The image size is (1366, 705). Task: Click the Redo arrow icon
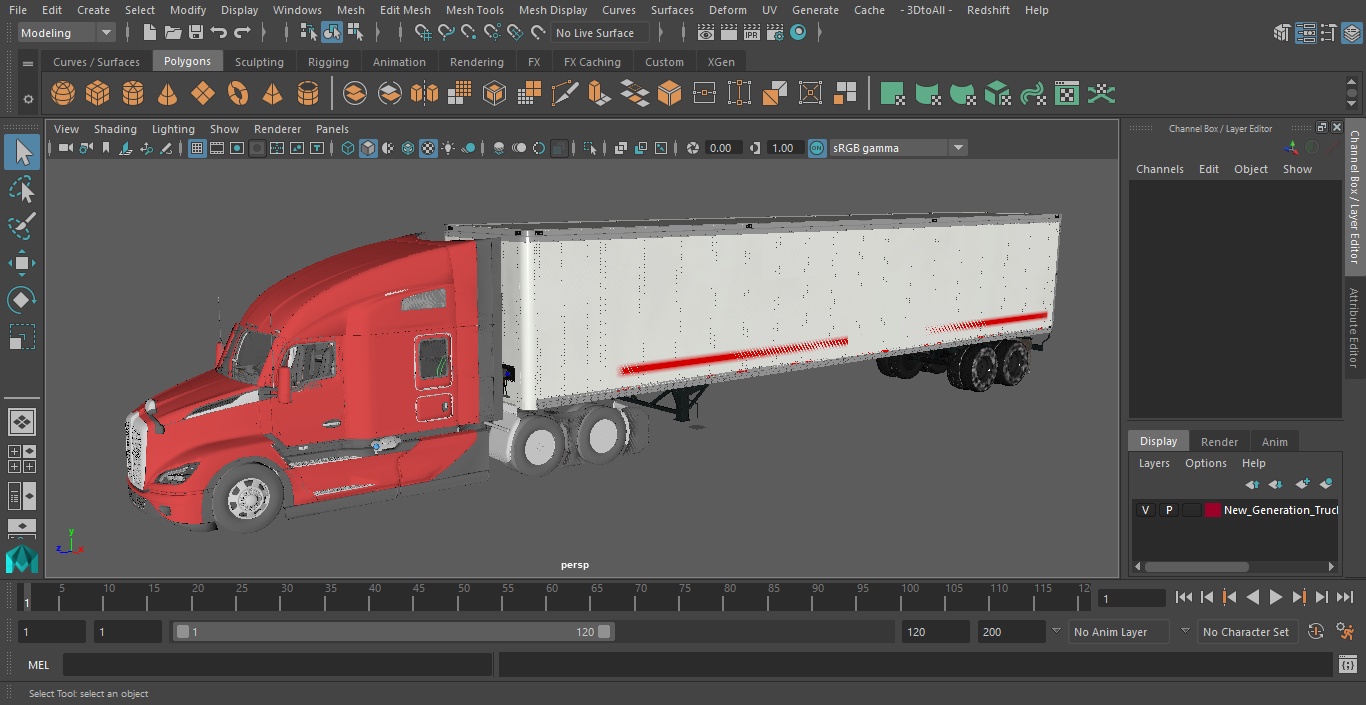click(242, 33)
